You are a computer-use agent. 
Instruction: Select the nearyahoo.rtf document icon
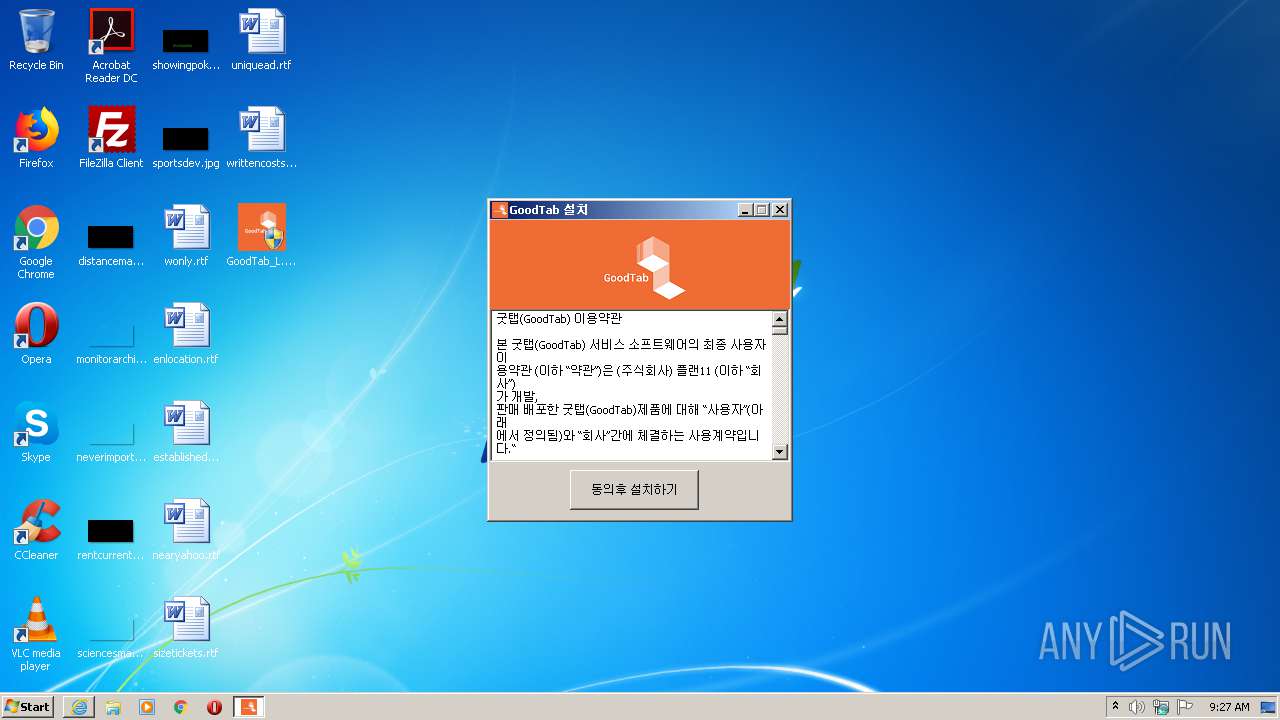[186, 530]
